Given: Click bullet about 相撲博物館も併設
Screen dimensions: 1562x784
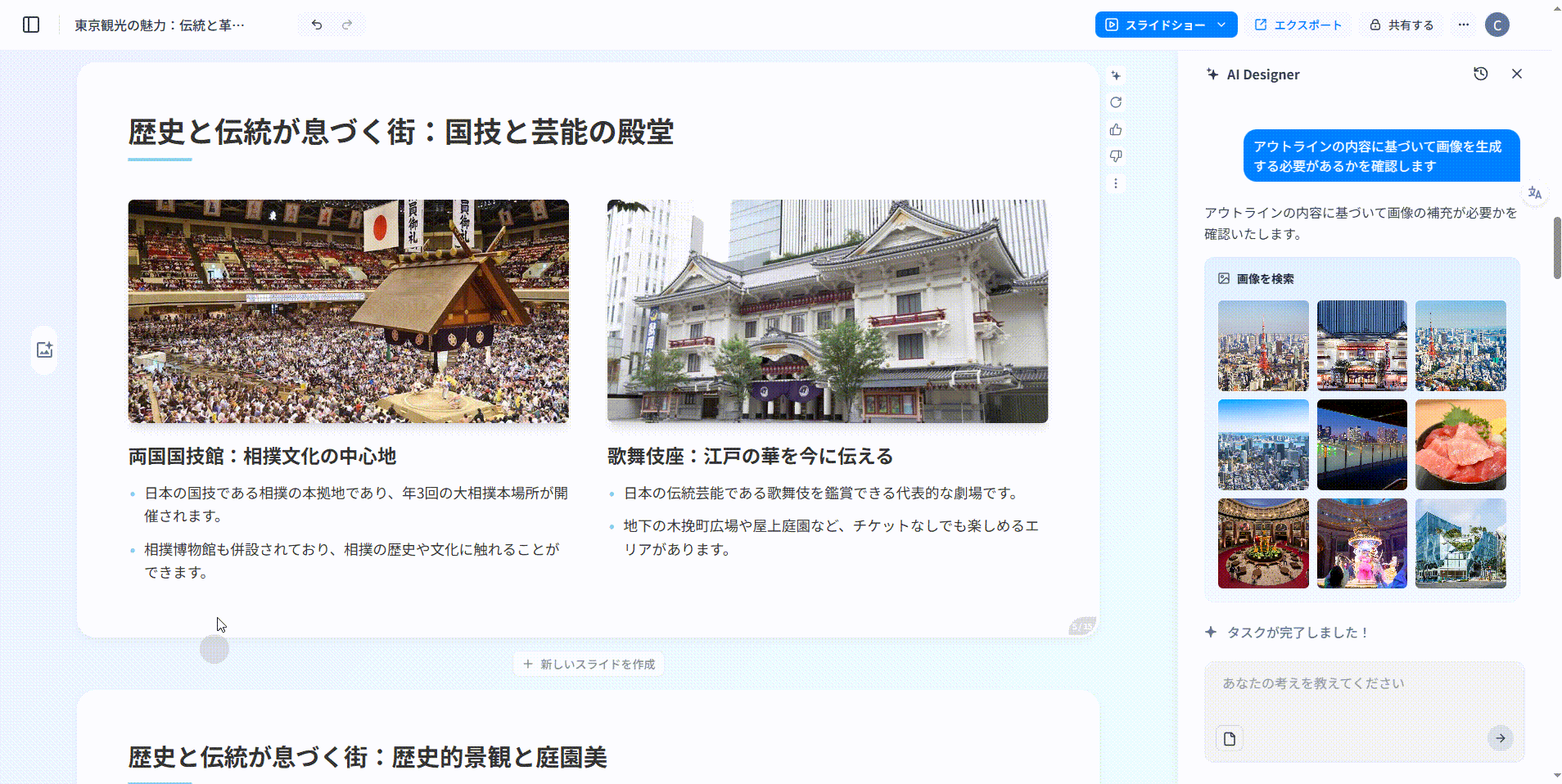Looking at the screenshot, I should click(x=352, y=561).
